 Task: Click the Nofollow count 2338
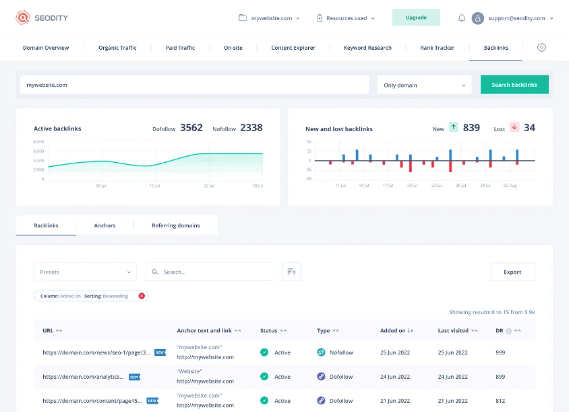click(251, 127)
